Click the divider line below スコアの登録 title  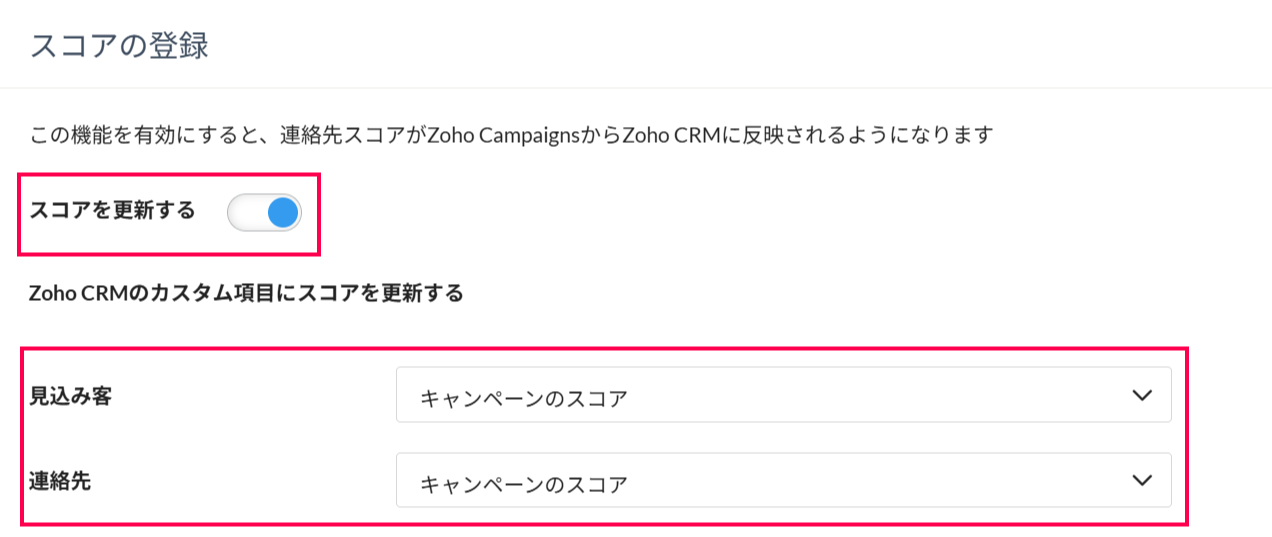(636, 87)
